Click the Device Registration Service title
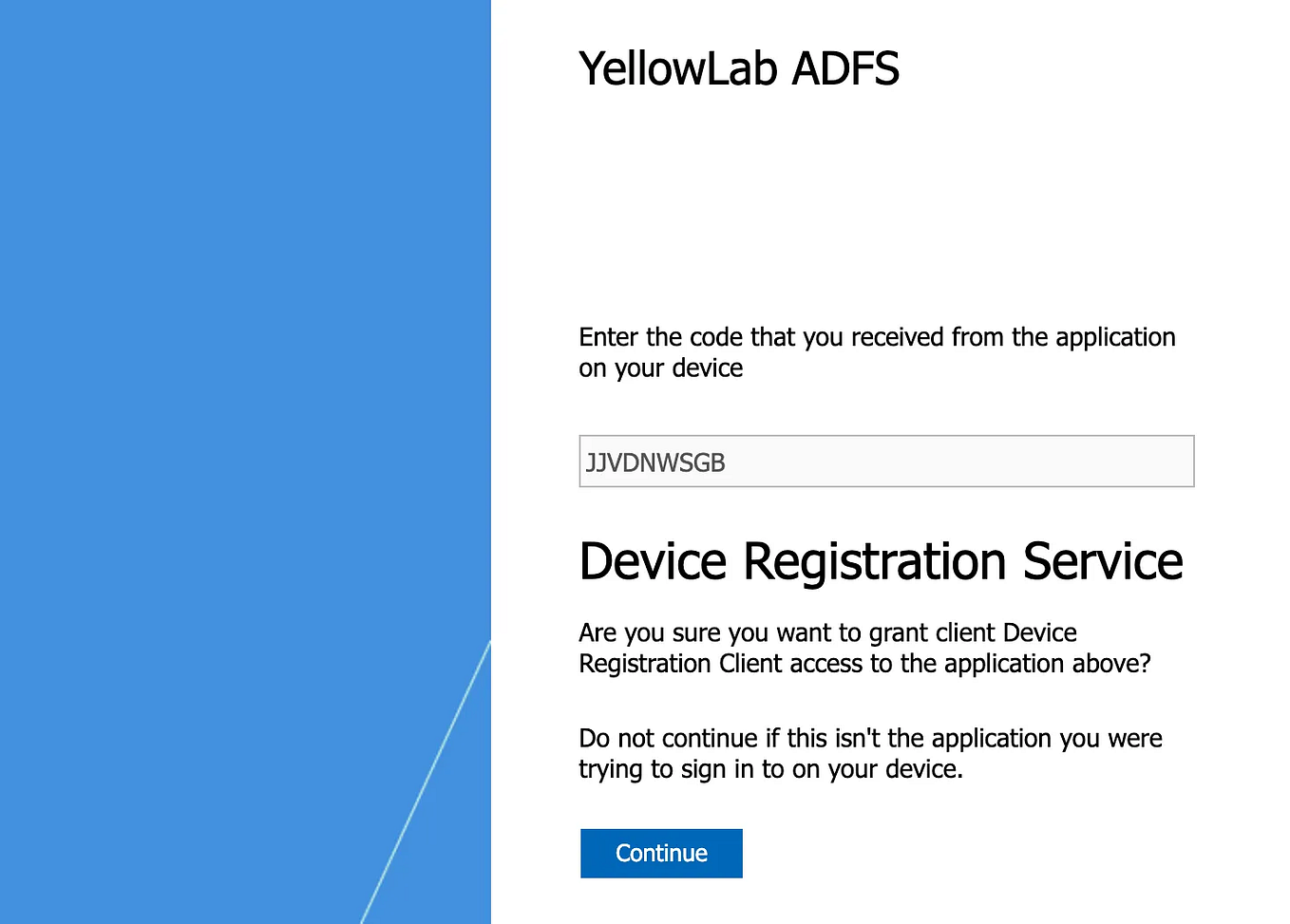This screenshot has height=924, width=1290. click(x=880, y=561)
